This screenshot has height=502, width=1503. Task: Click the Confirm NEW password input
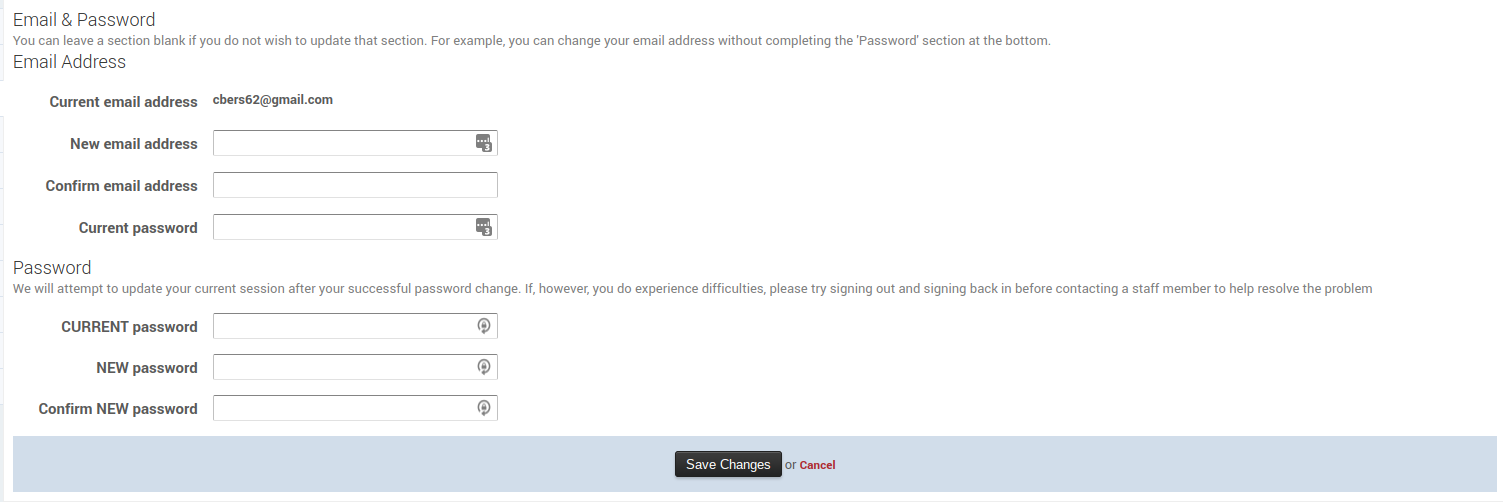pos(342,408)
